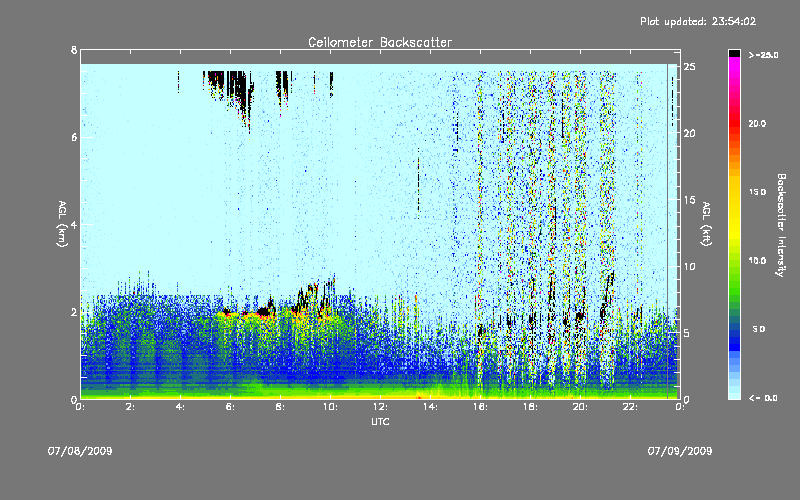Select the 12: hour tick label

380,407
